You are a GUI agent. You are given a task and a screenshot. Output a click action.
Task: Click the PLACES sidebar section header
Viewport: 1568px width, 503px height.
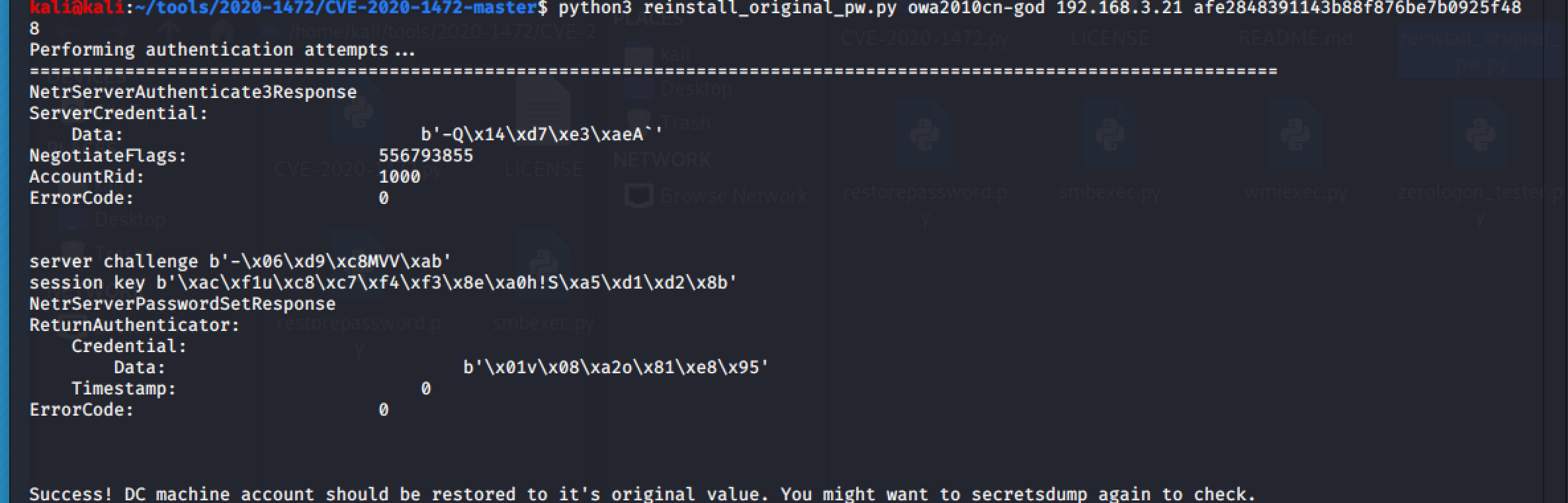[x=648, y=20]
